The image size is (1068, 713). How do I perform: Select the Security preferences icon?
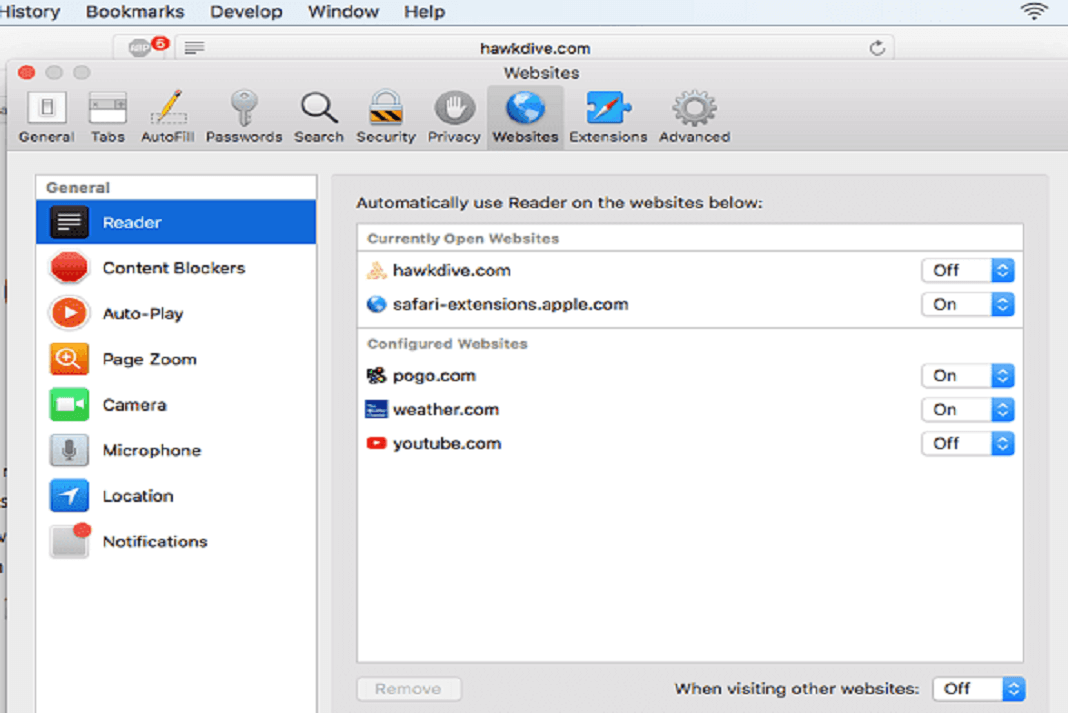coord(386,115)
